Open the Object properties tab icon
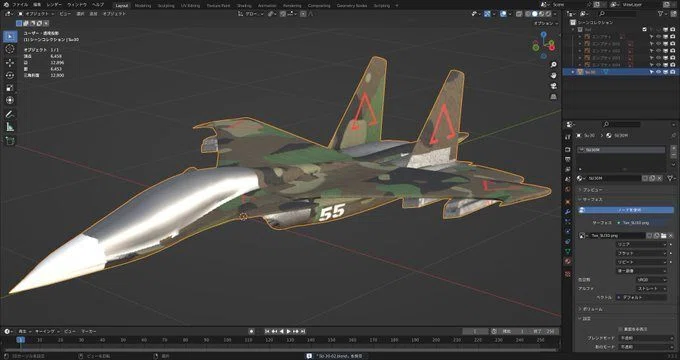 tap(568, 202)
